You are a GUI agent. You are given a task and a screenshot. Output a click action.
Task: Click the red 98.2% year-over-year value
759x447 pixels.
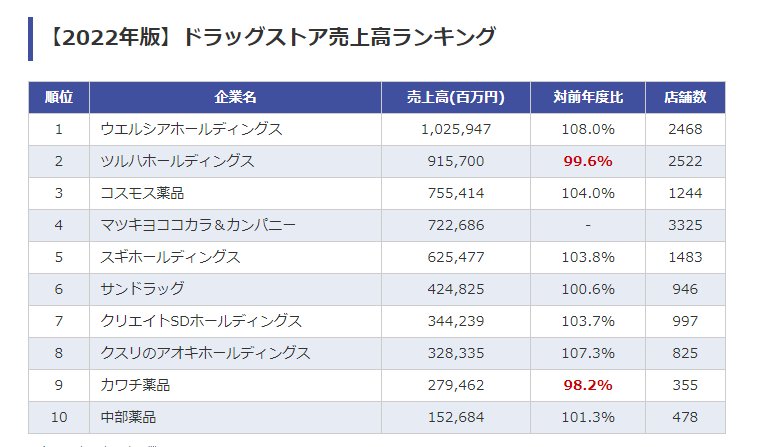tap(588, 385)
